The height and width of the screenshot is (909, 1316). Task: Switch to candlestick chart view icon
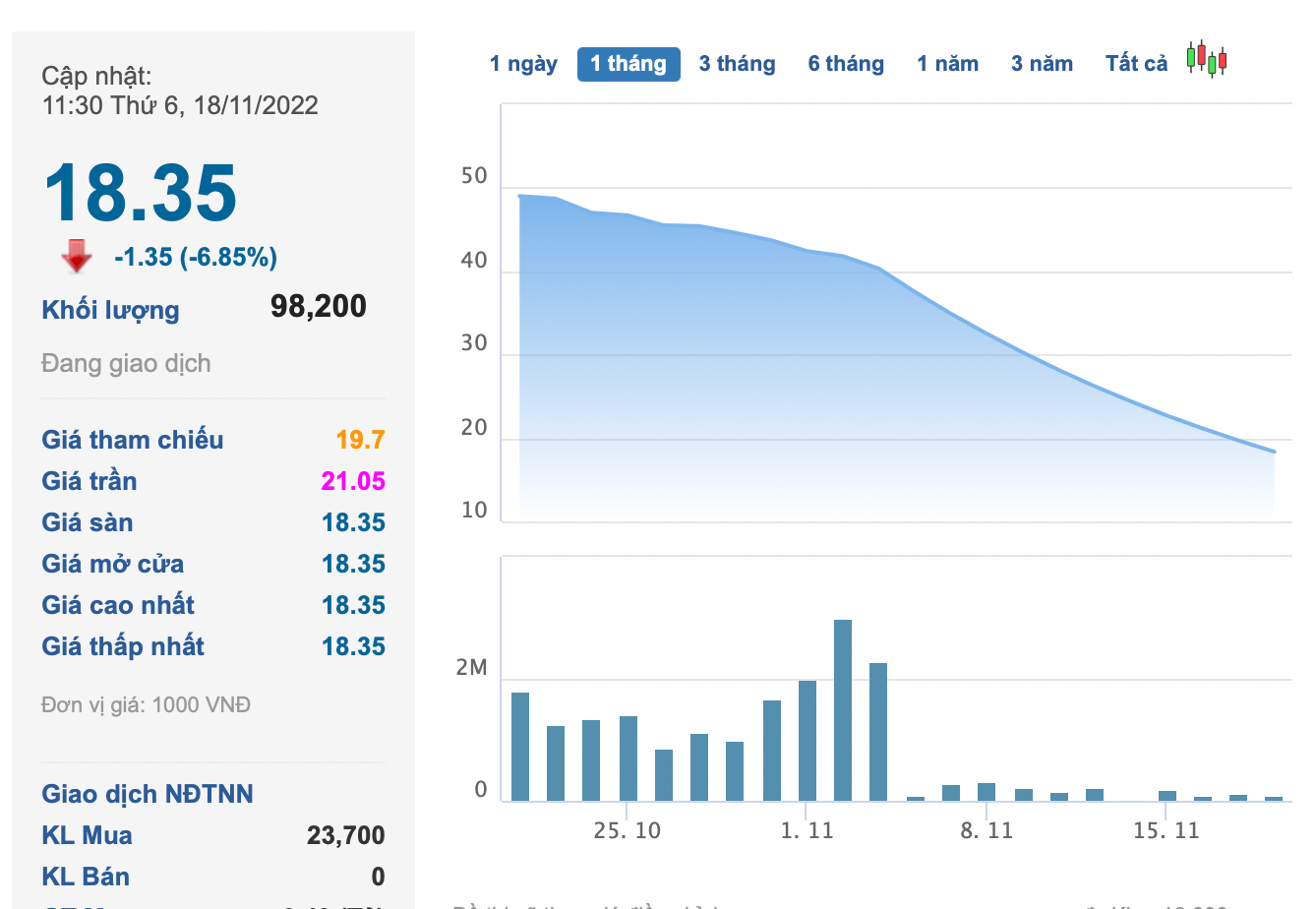1206,60
